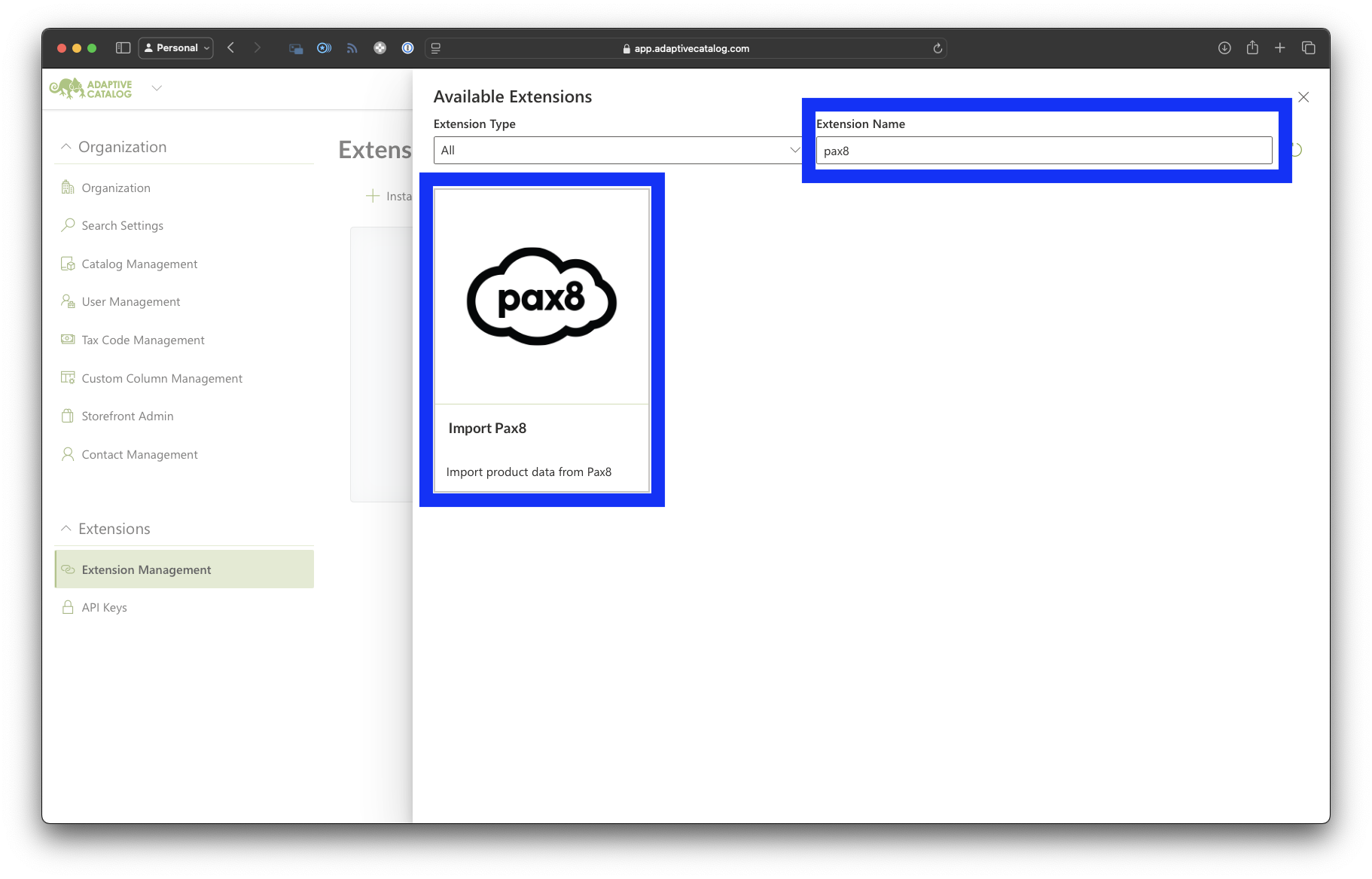Click the circular blue audio extension icon

(x=324, y=48)
